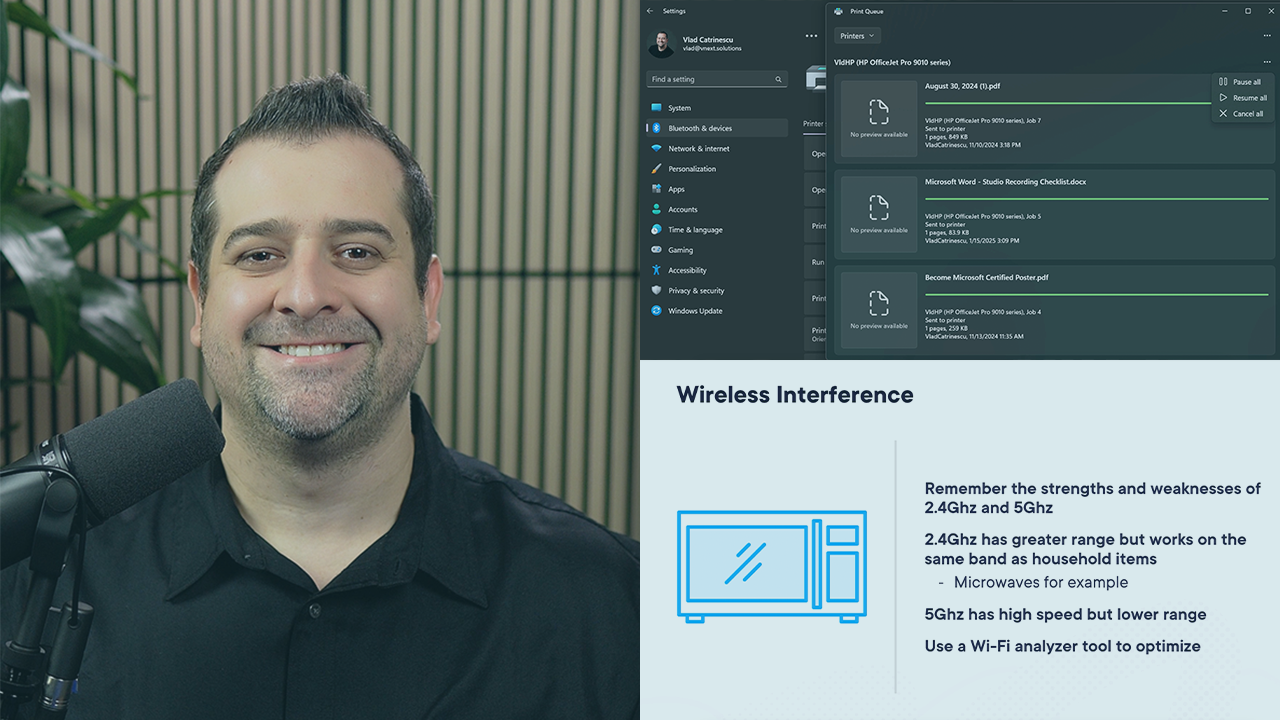1280x720 pixels.
Task: Click the Settings back arrow
Action: coord(650,11)
